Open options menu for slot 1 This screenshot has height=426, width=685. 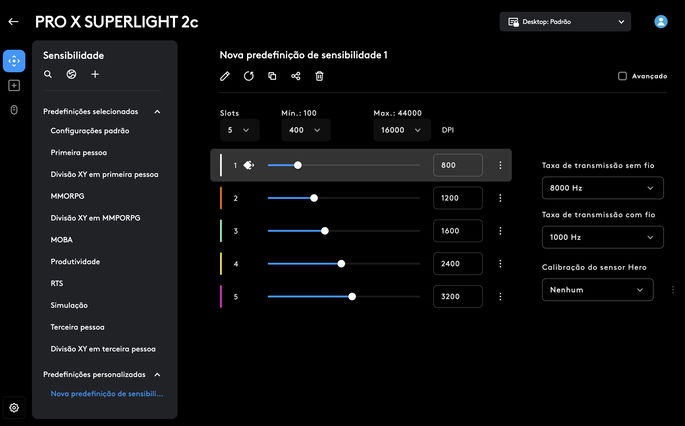pyautogui.click(x=500, y=165)
